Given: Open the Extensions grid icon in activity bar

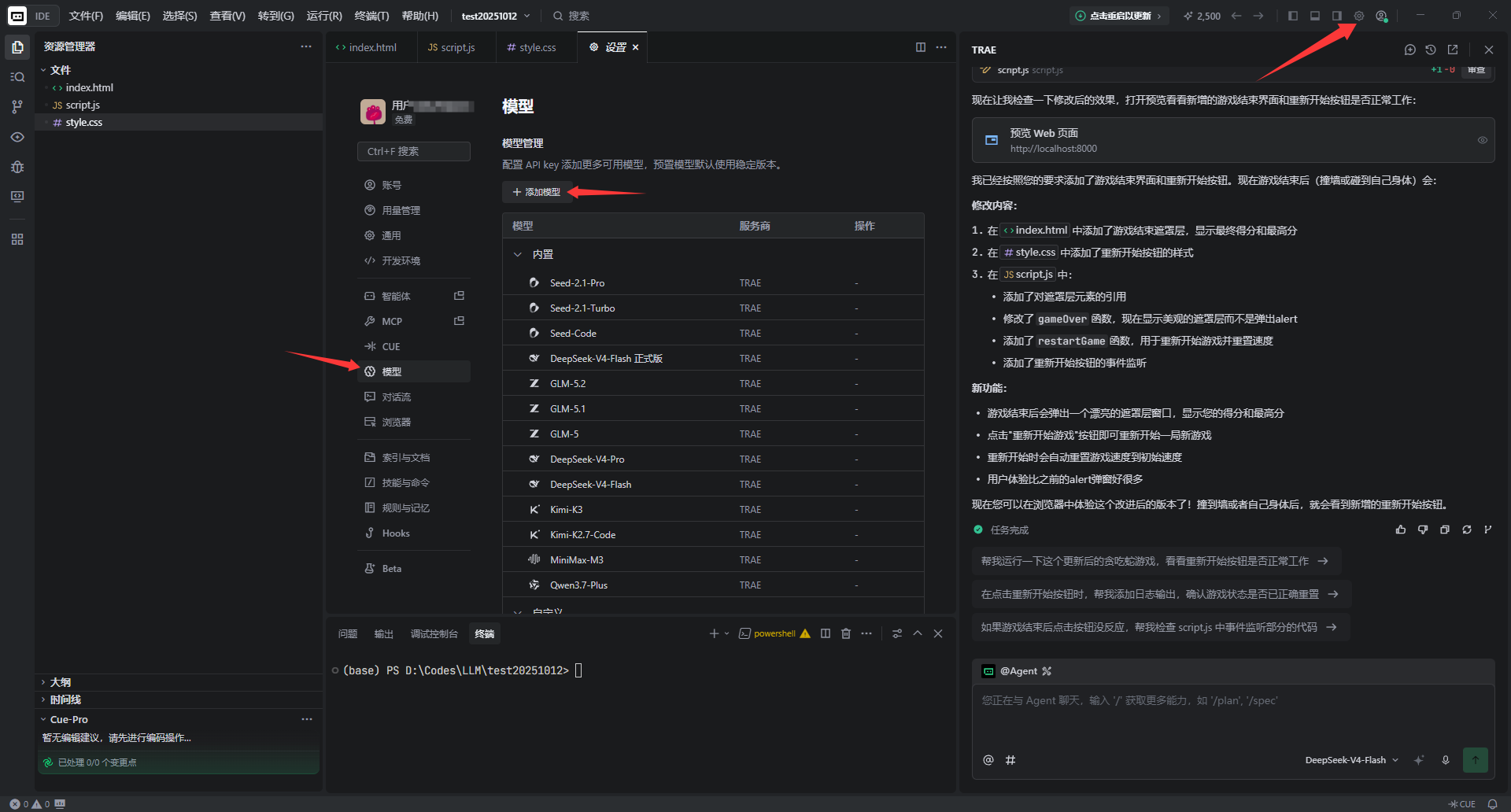Looking at the screenshot, I should point(17,239).
